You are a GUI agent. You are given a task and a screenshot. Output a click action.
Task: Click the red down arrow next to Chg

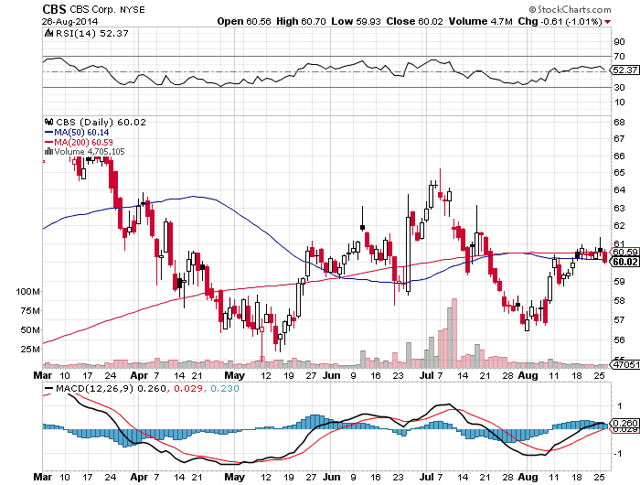[608, 22]
